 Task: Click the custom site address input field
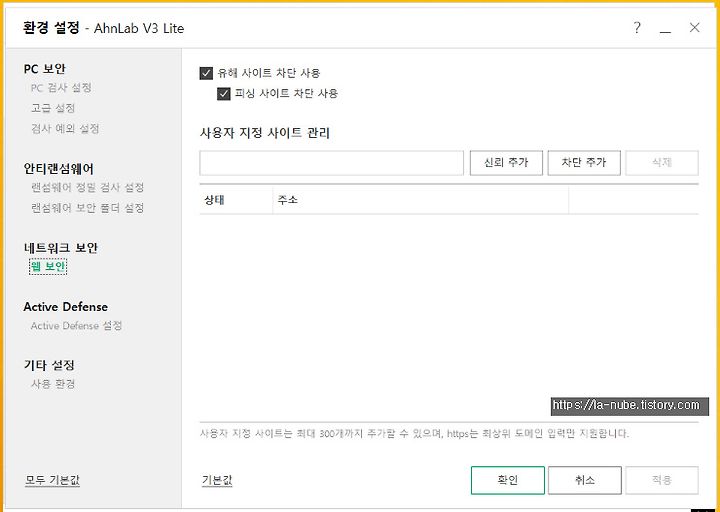pyautogui.click(x=332, y=163)
